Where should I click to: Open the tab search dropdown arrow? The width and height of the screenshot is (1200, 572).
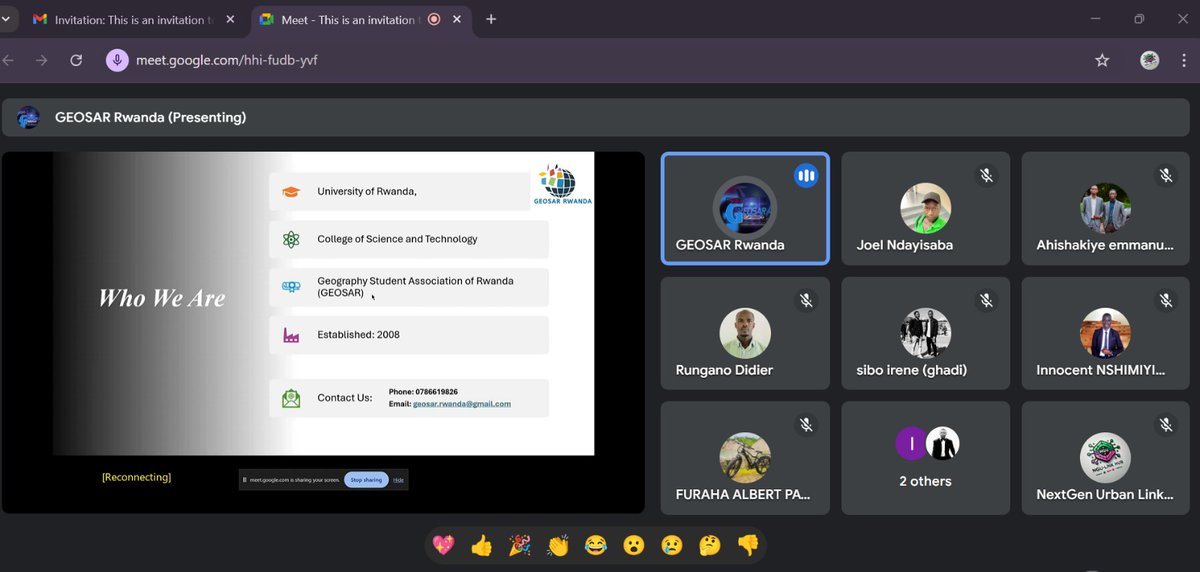[7, 19]
